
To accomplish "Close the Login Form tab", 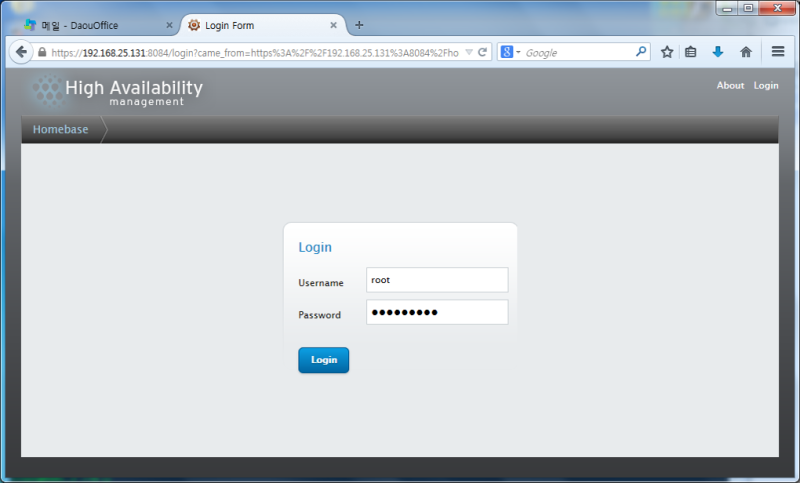I will [333, 25].
